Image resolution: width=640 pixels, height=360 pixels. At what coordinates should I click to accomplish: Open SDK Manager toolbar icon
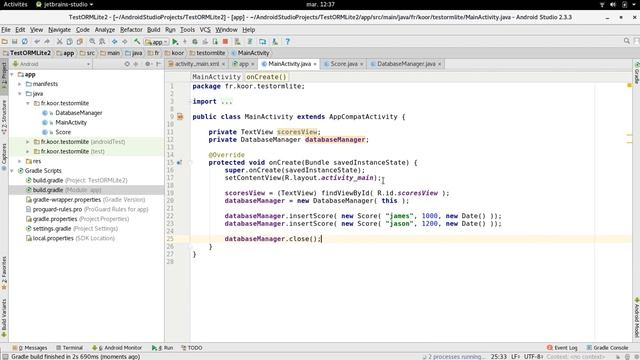(x=275, y=42)
